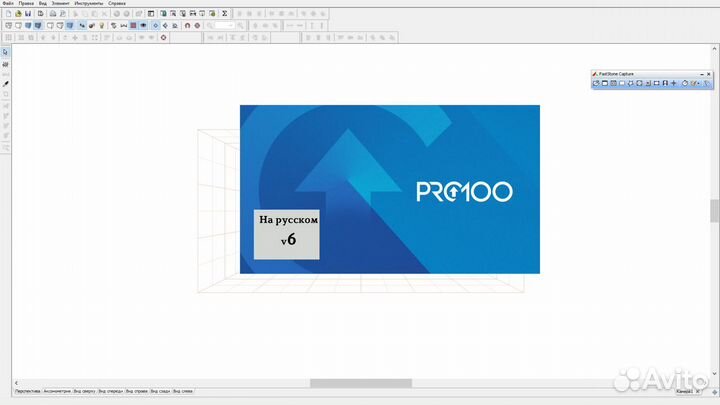Capture rectangular region in FastStone Capture
This screenshot has height=405, width=720.
pyautogui.click(x=622, y=83)
